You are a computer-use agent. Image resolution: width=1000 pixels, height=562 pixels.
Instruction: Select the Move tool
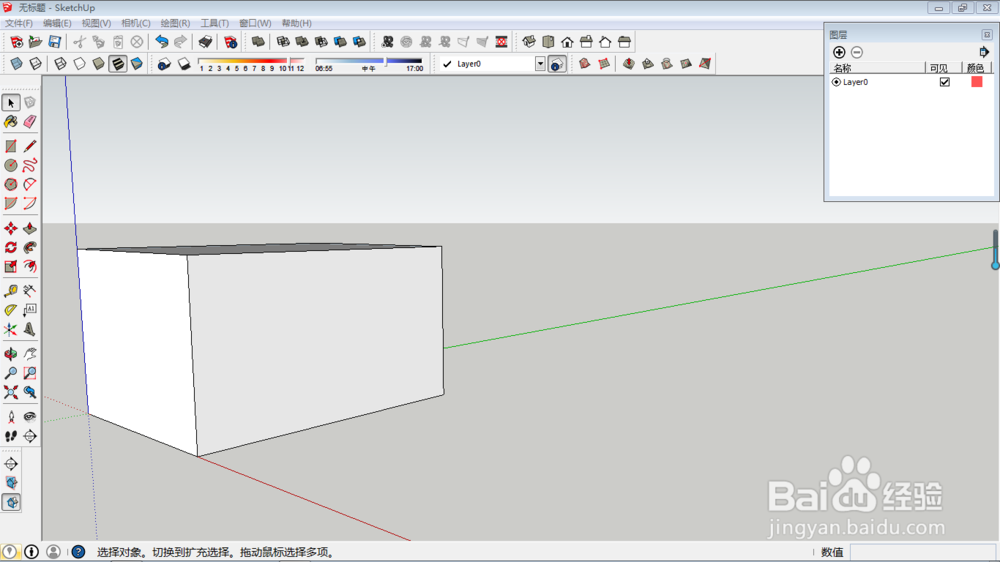click(x=11, y=228)
